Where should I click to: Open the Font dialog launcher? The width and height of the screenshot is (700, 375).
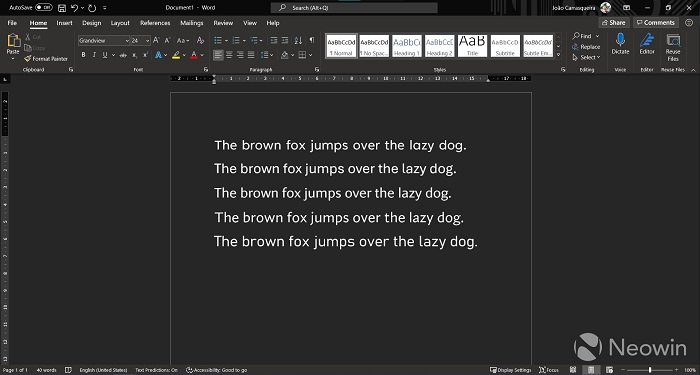[x=206, y=70]
